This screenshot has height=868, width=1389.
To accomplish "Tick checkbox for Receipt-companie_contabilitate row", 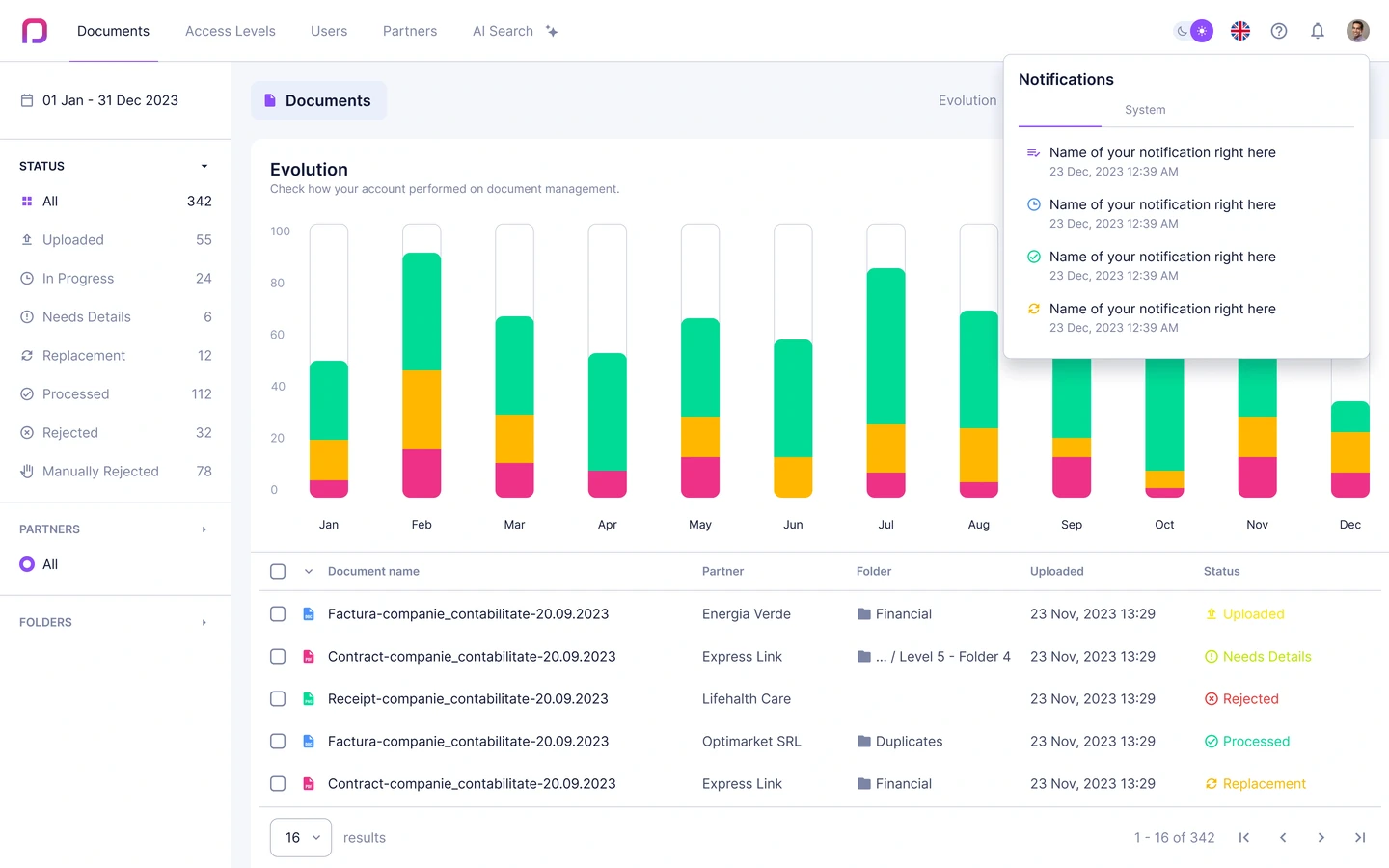I will coord(278,699).
